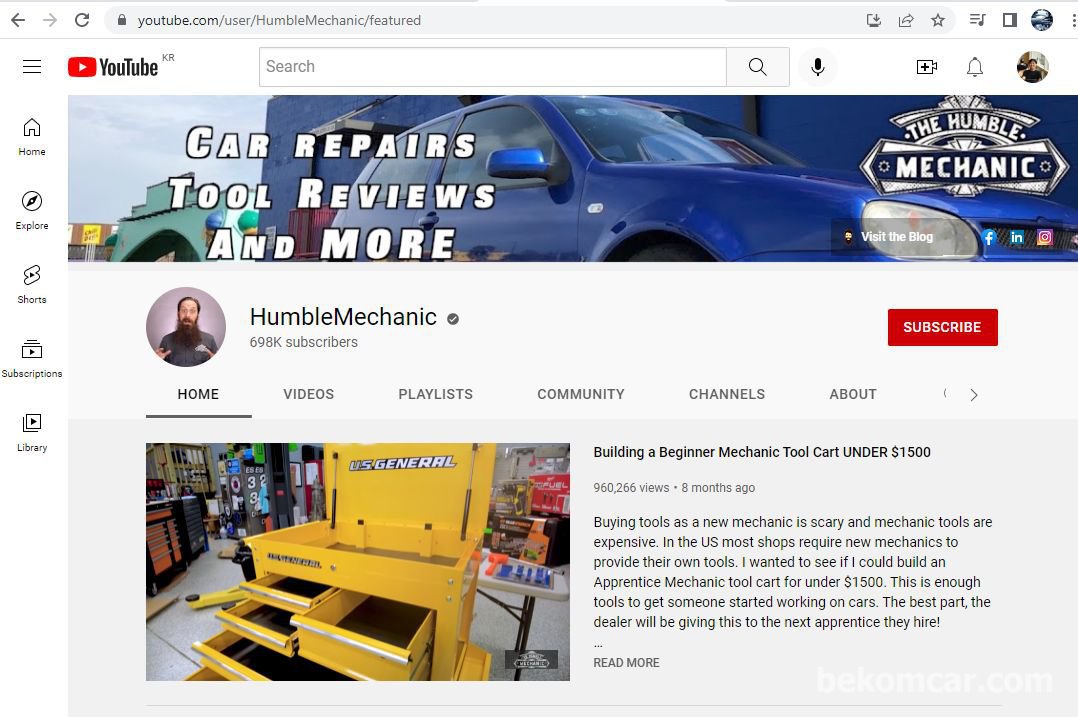Click the magnifying glass search button
The image size is (1078, 717).
(758, 67)
